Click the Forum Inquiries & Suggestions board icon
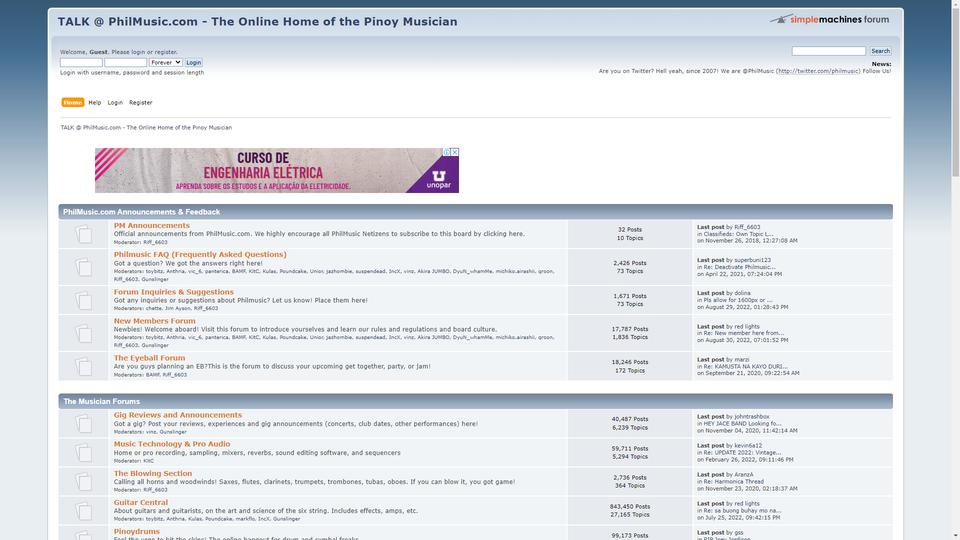 [84, 300]
